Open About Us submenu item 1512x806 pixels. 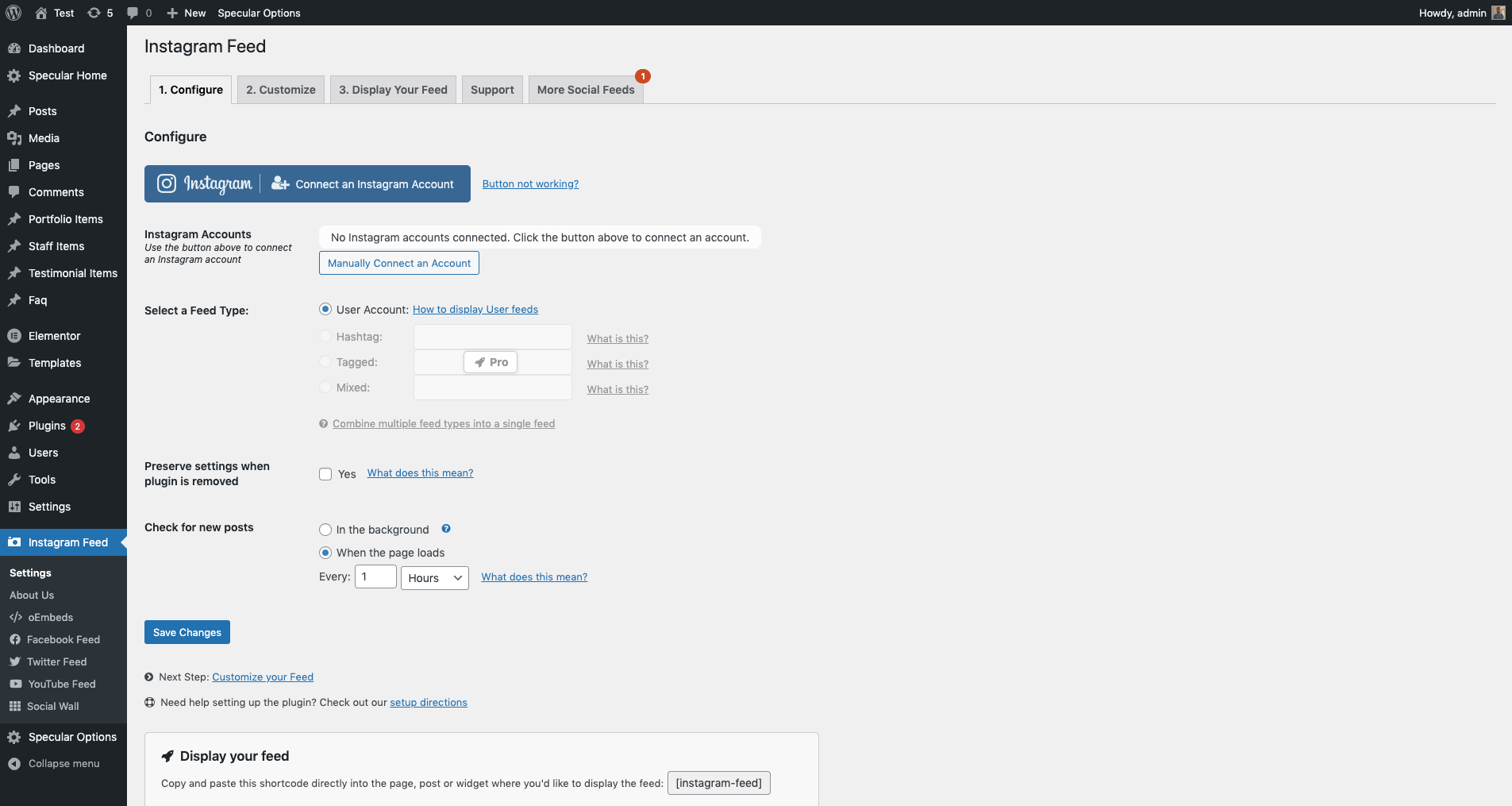point(32,595)
